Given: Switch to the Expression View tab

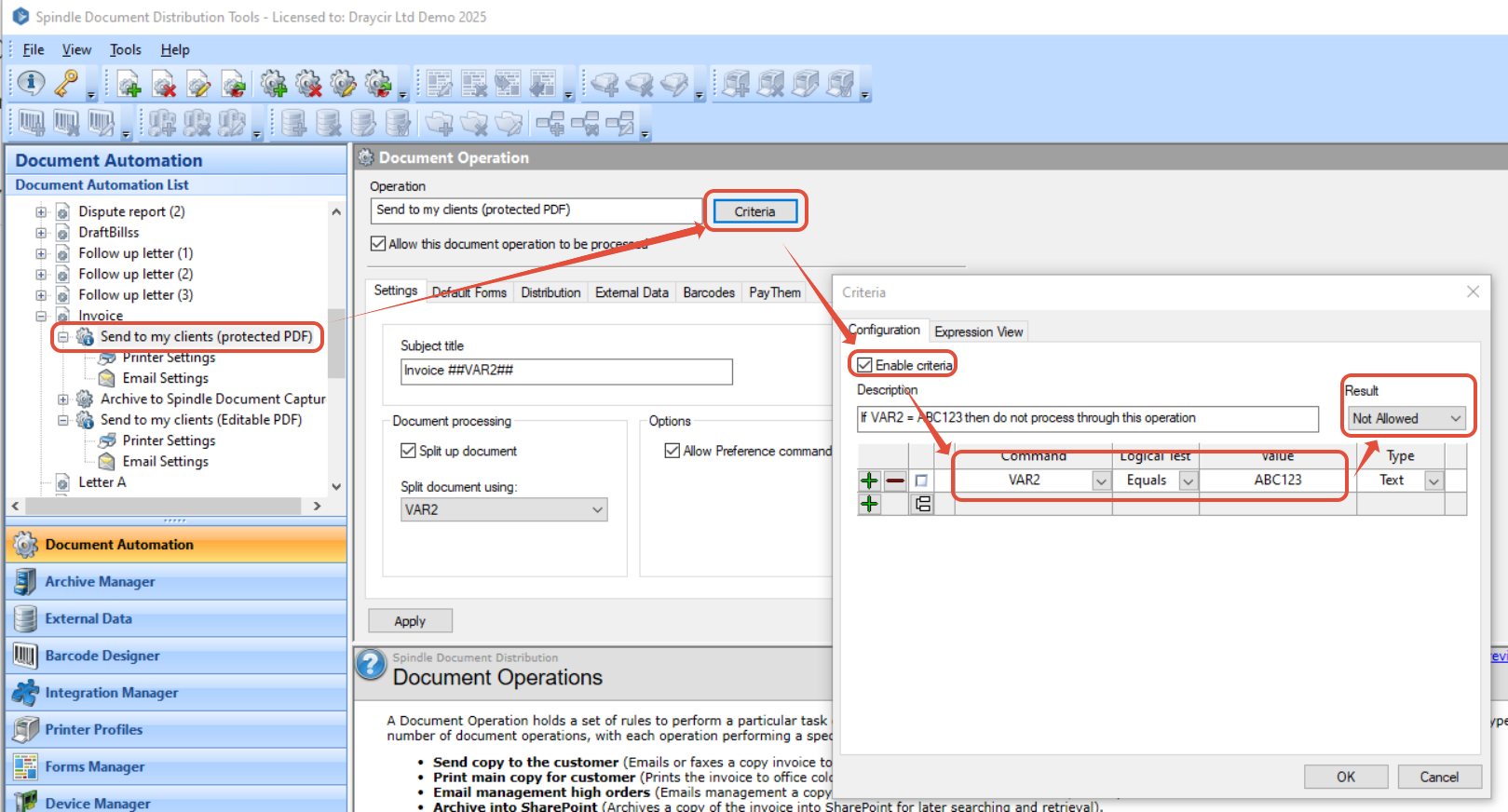Looking at the screenshot, I should [978, 332].
